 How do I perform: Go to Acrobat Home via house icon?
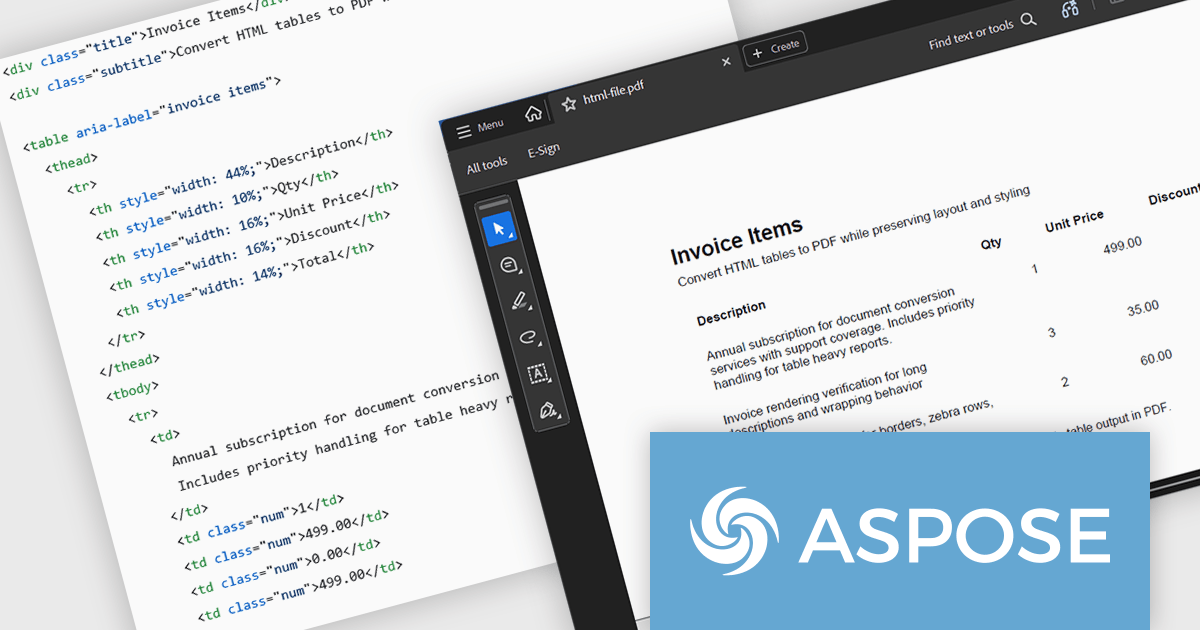pyautogui.click(x=534, y=113)
